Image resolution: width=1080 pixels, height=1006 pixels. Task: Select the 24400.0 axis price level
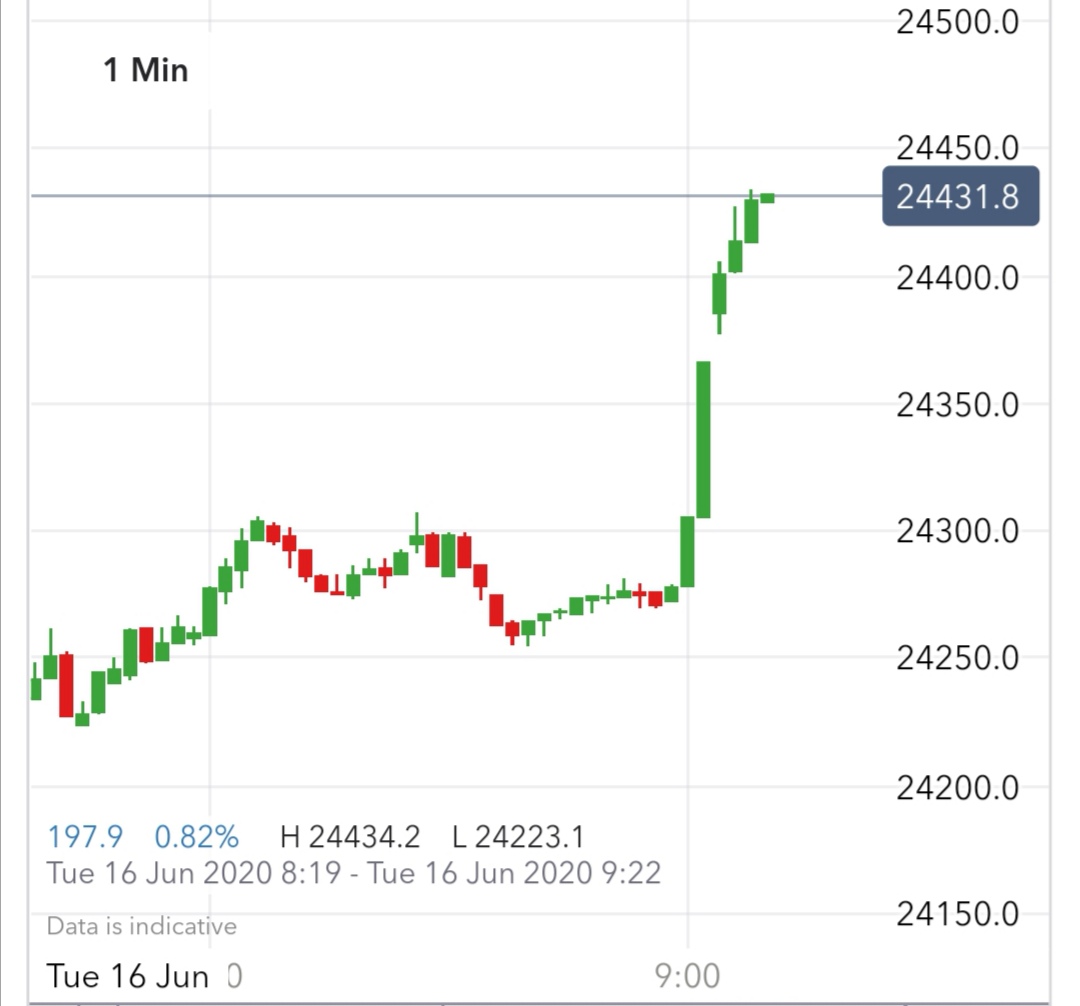tap(957, 277)
